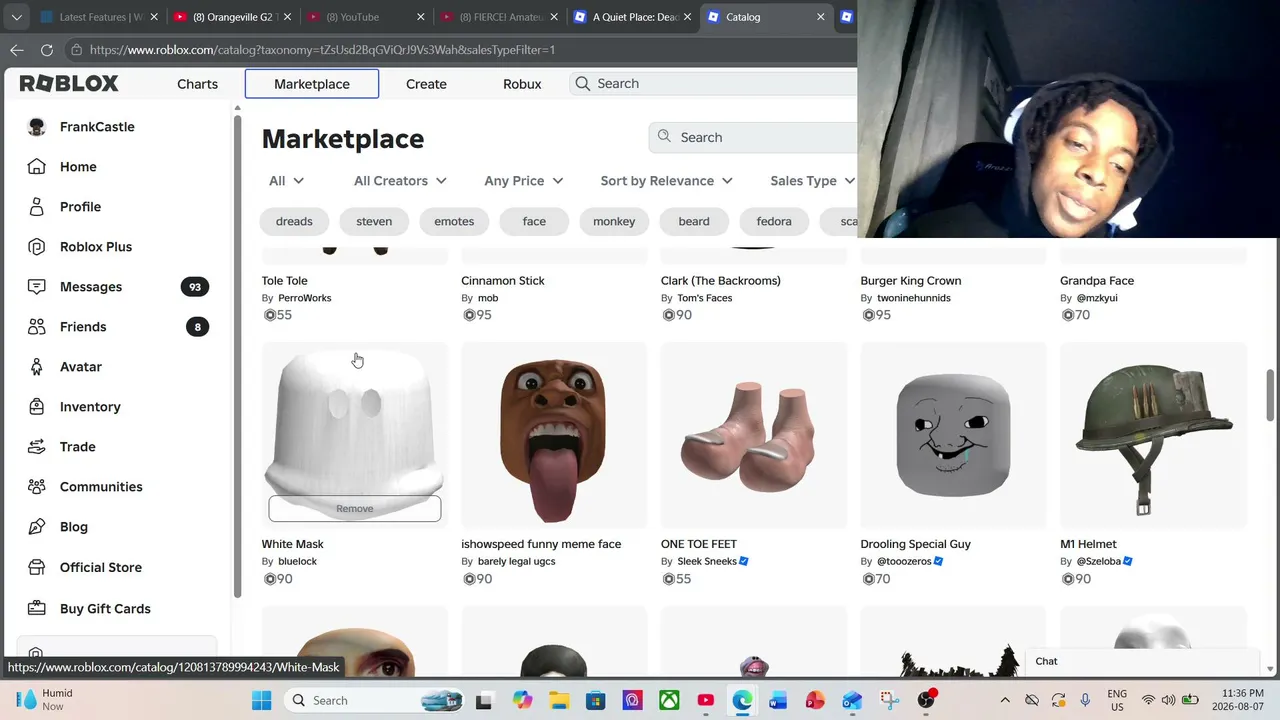The width and height of the screenshot is (1280, 720).
Task: Close the Catalog browser tab
Action: pyautogui.click(x=821, y=17)
